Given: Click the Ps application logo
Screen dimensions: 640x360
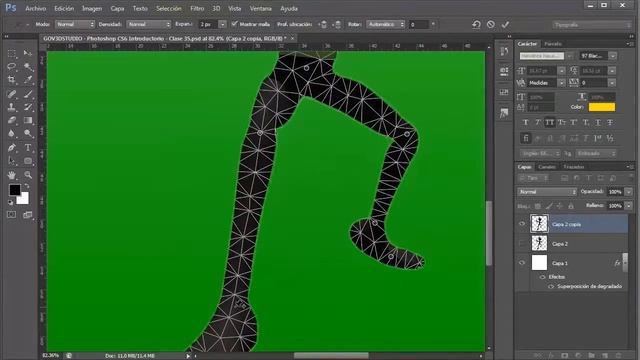Looking at the screenshot, I should [x=11, y=8].
